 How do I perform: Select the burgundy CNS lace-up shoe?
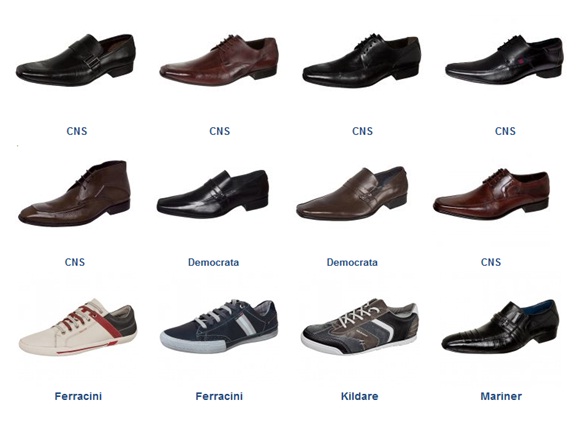coord(219,61)
